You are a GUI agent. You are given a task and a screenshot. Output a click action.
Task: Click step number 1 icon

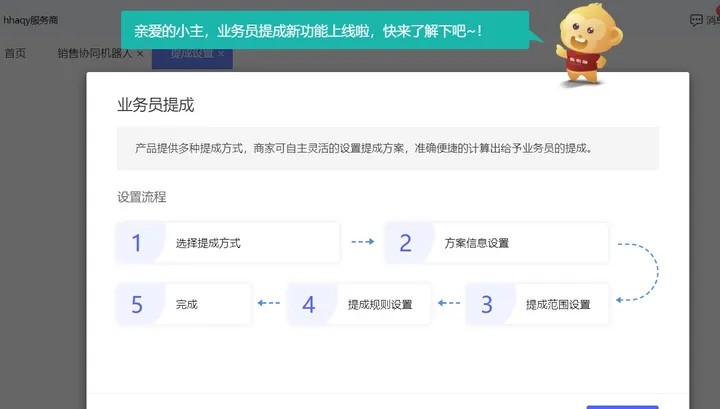point(137,243)
